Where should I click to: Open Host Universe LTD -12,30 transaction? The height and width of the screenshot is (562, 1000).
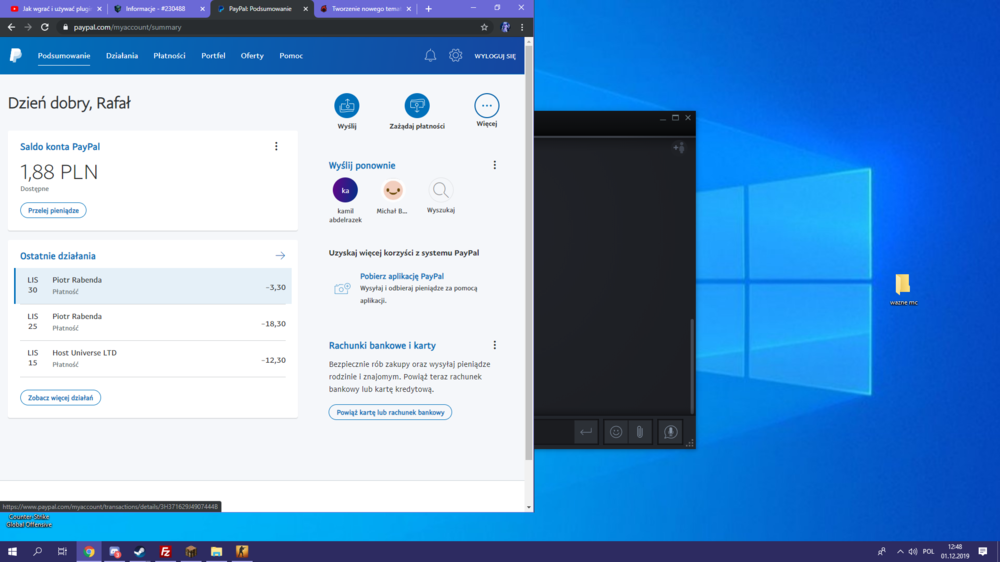click(153, 359)
